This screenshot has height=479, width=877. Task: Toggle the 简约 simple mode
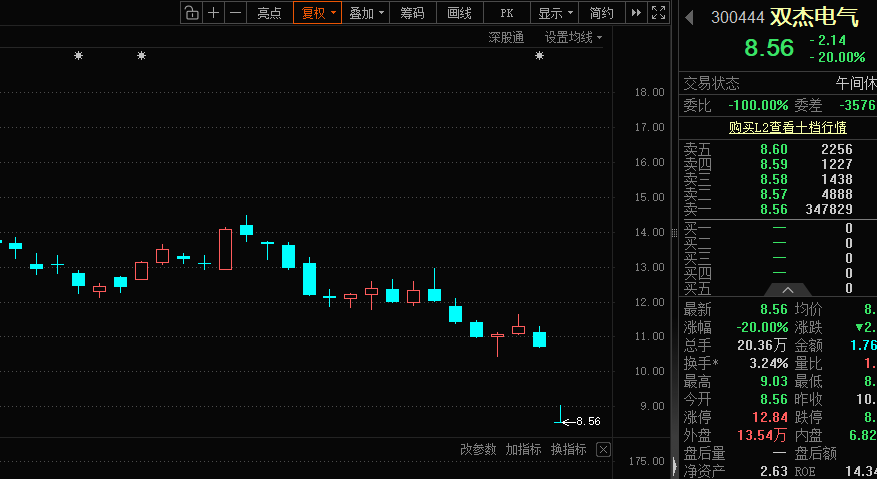(602, 13)
